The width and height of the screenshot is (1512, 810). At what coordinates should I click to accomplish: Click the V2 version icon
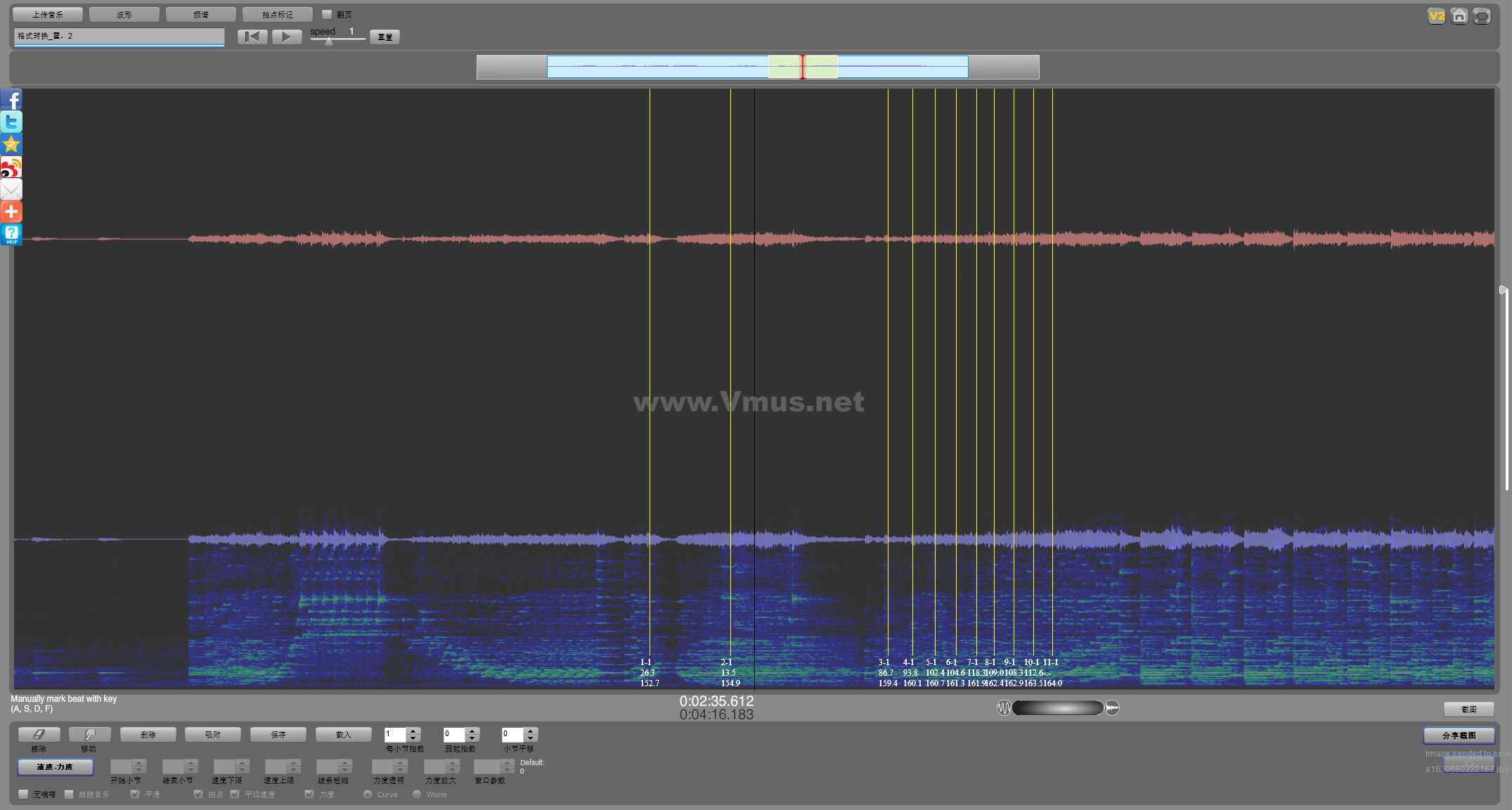(x=1436, y=15)
